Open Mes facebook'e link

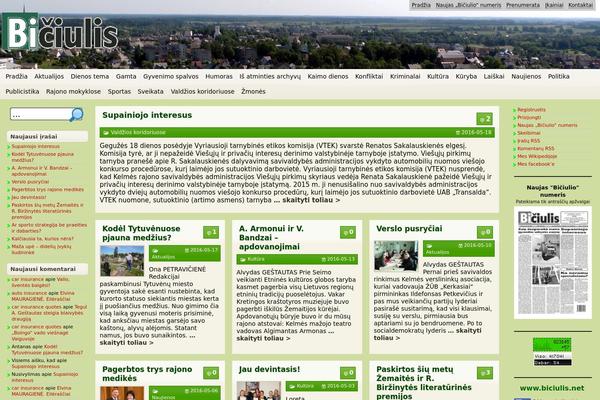[x=536, y=164]
